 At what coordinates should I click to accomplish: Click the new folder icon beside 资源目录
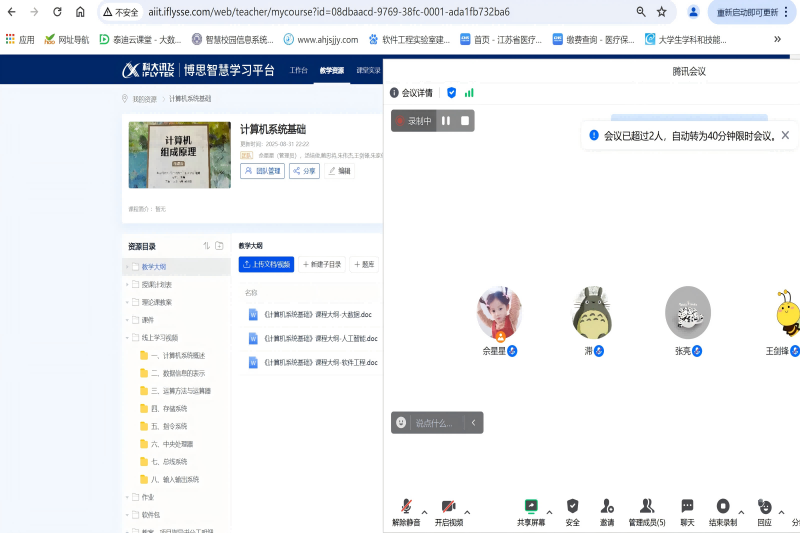[x=219, y=246]
